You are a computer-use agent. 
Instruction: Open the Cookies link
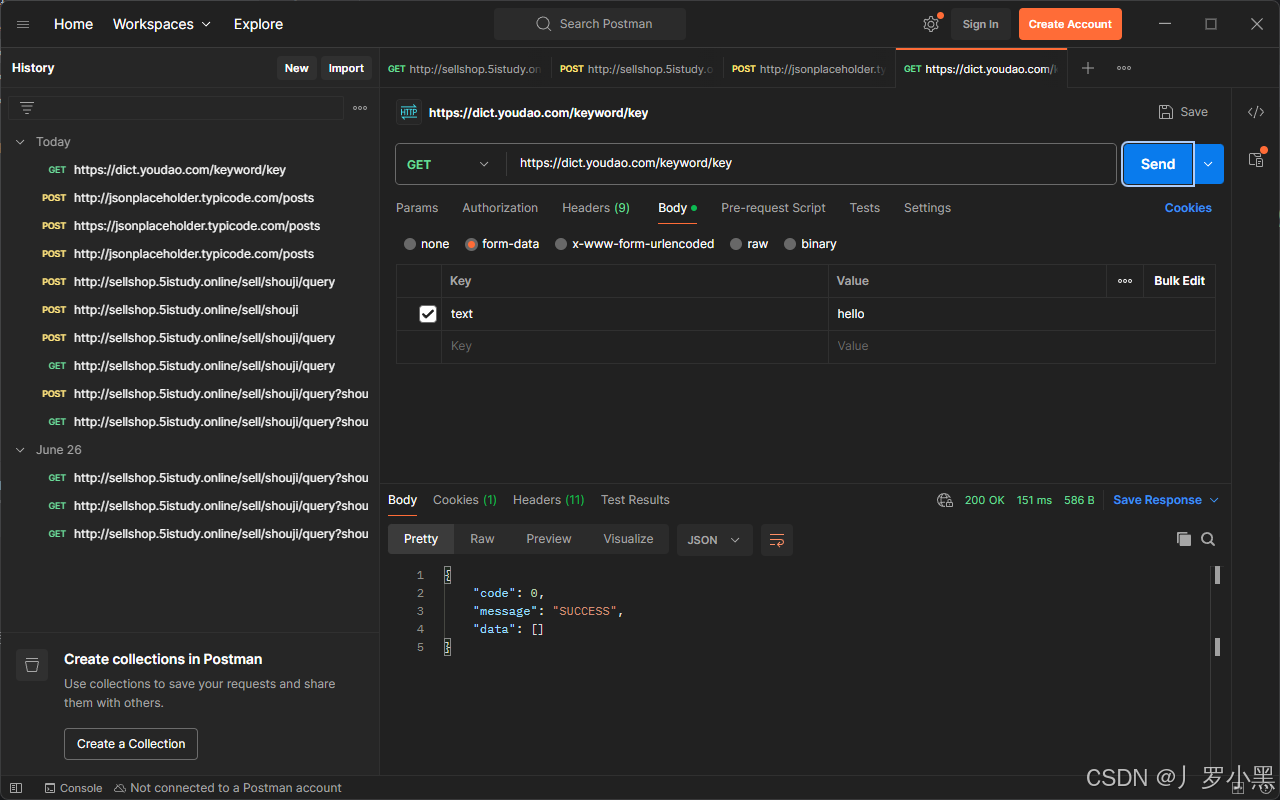coord(1188,208)
